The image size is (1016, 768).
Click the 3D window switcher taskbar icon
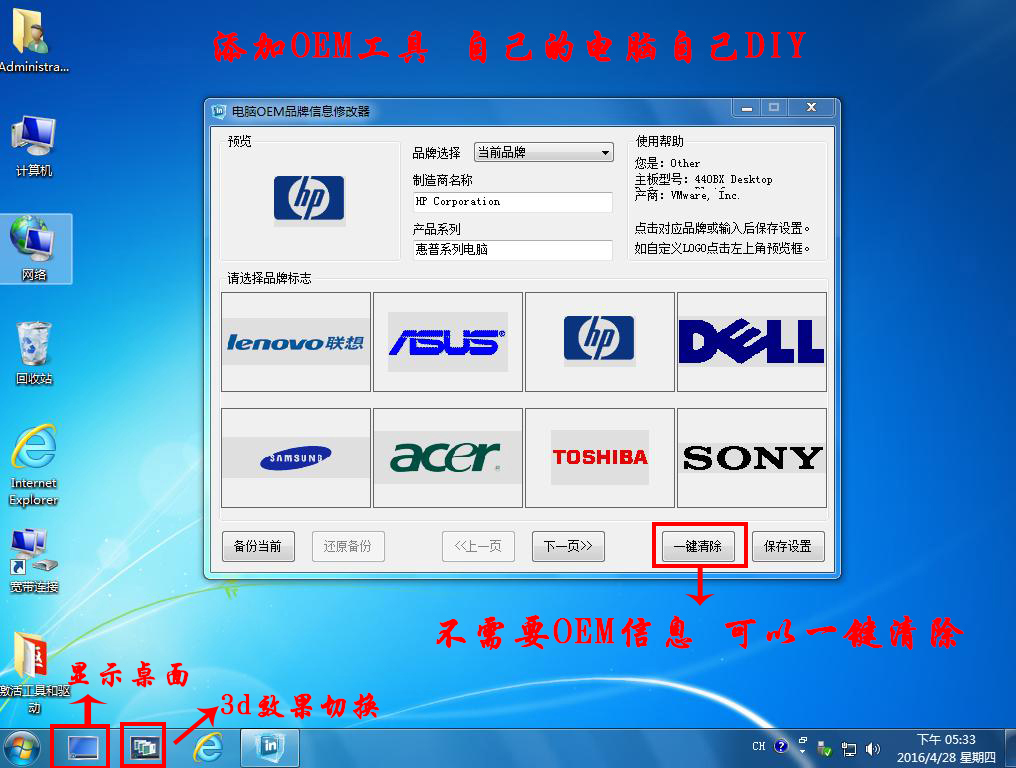(x=144, y=748)
